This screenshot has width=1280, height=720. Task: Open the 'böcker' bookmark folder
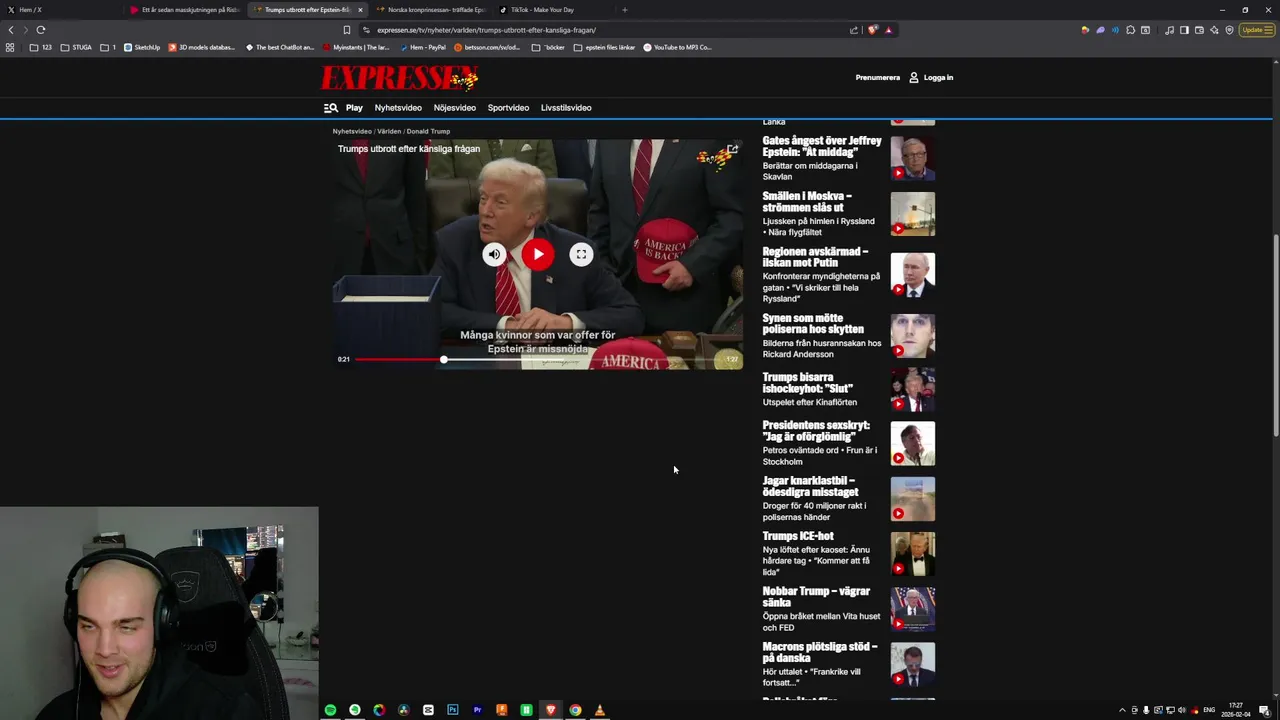(x=548, y=47)
